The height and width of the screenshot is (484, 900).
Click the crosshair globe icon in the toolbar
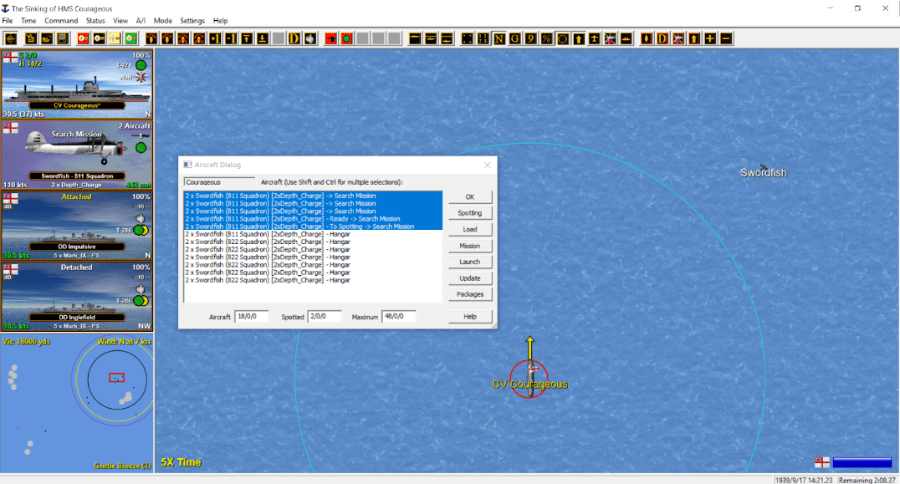(11, 38)
